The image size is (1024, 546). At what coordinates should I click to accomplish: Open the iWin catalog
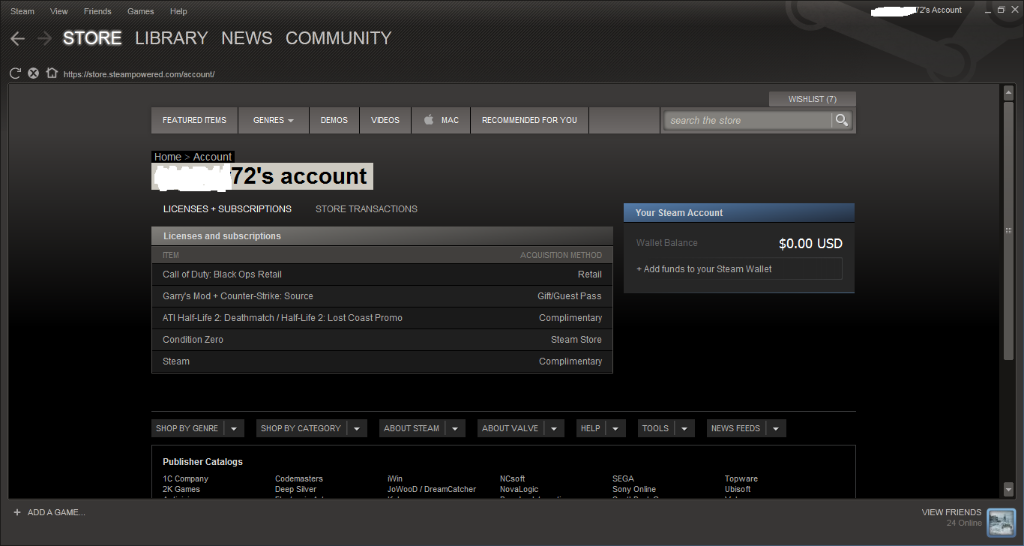tap(395, 479)
